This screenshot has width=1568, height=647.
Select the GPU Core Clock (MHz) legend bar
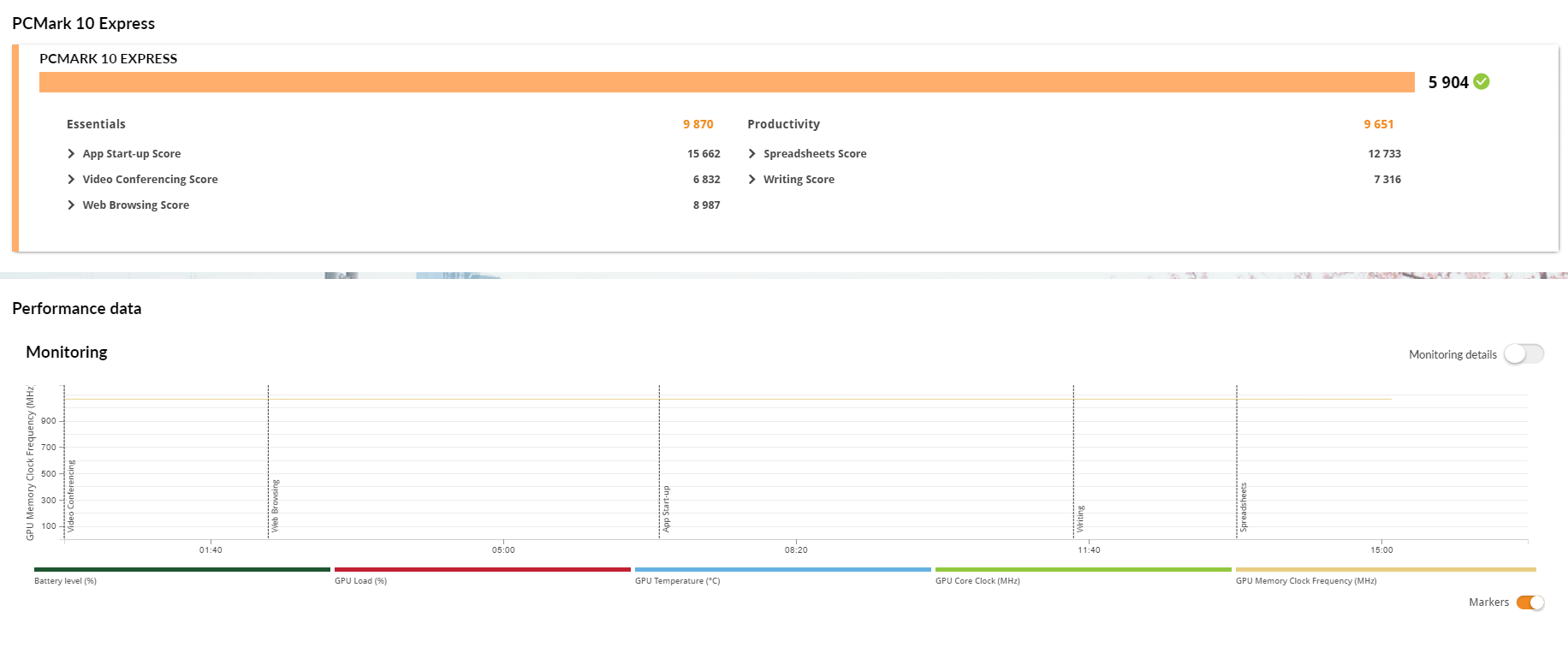pyautogui.click(x=1084, y=569)
